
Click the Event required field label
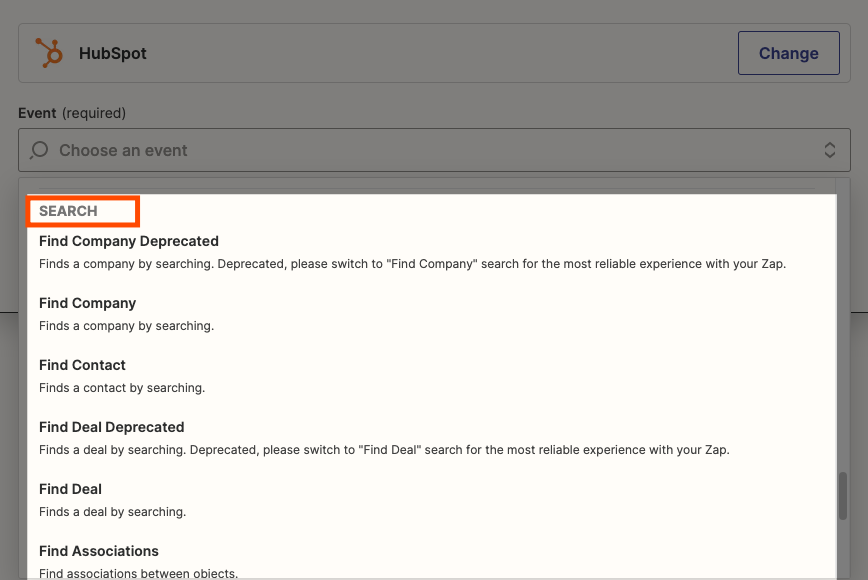point(72,113)
